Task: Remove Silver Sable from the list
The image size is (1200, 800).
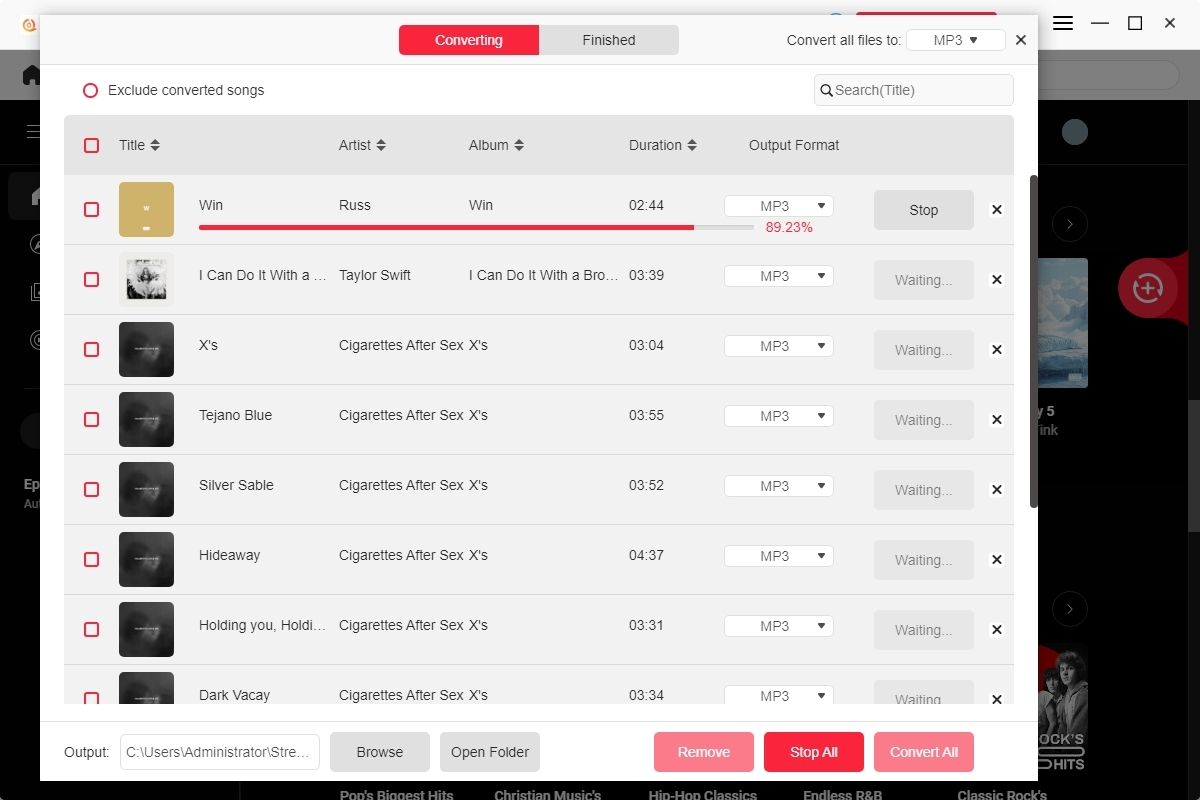Action: point(996,490)
